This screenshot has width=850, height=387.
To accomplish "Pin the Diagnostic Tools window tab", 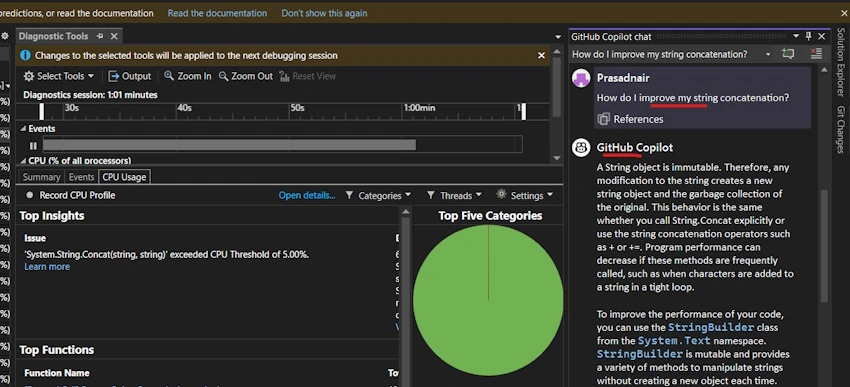I will click(x=100, y=36).
